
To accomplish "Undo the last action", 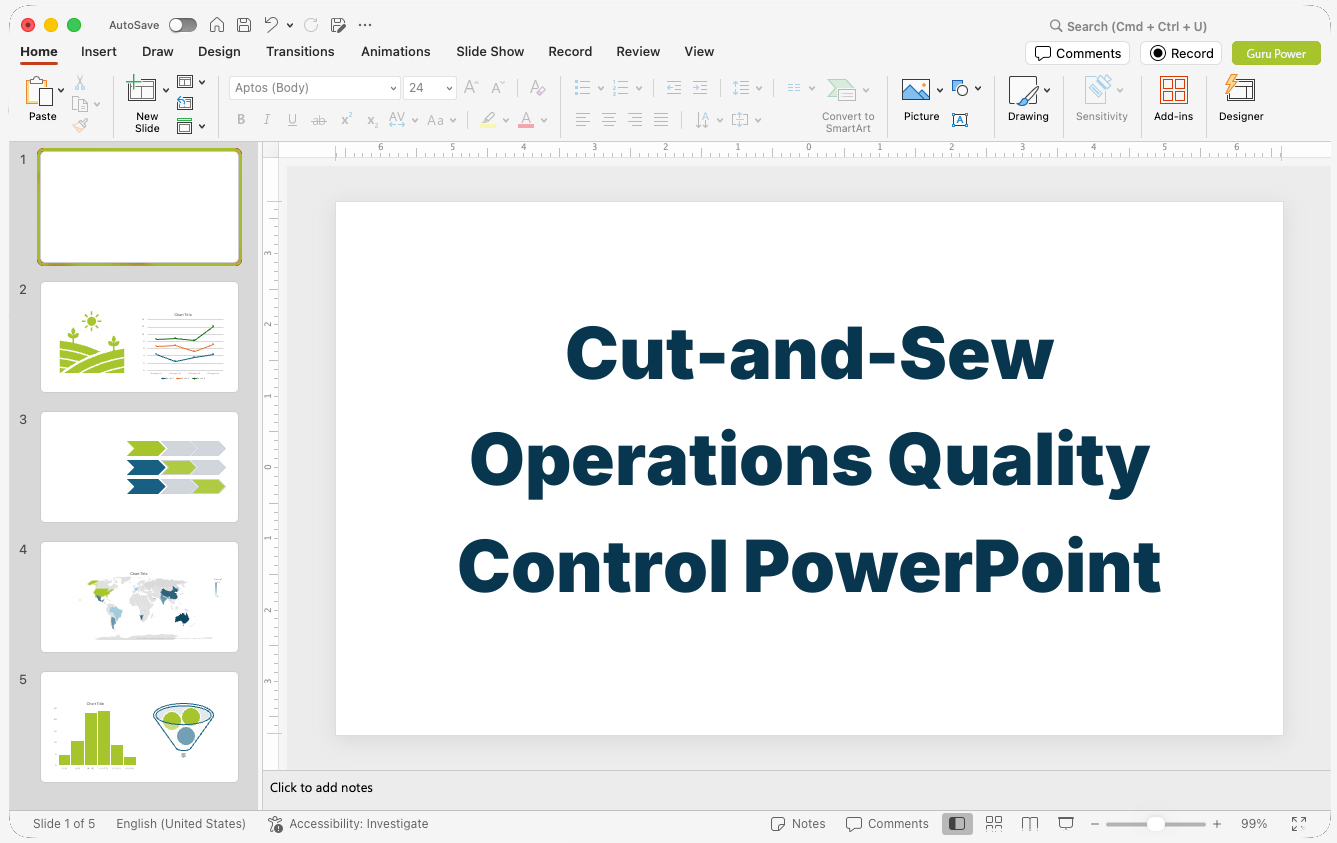I will [x=271, y=25].
